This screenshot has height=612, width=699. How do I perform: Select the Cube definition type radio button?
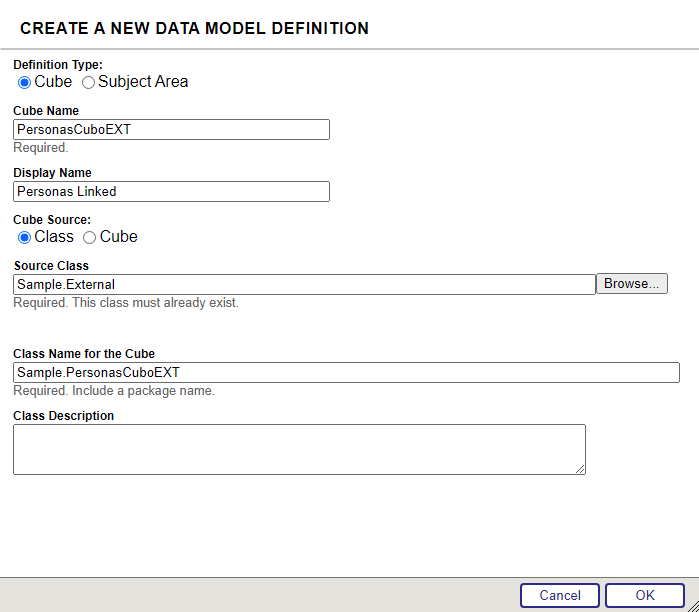(x=25, y=82)
